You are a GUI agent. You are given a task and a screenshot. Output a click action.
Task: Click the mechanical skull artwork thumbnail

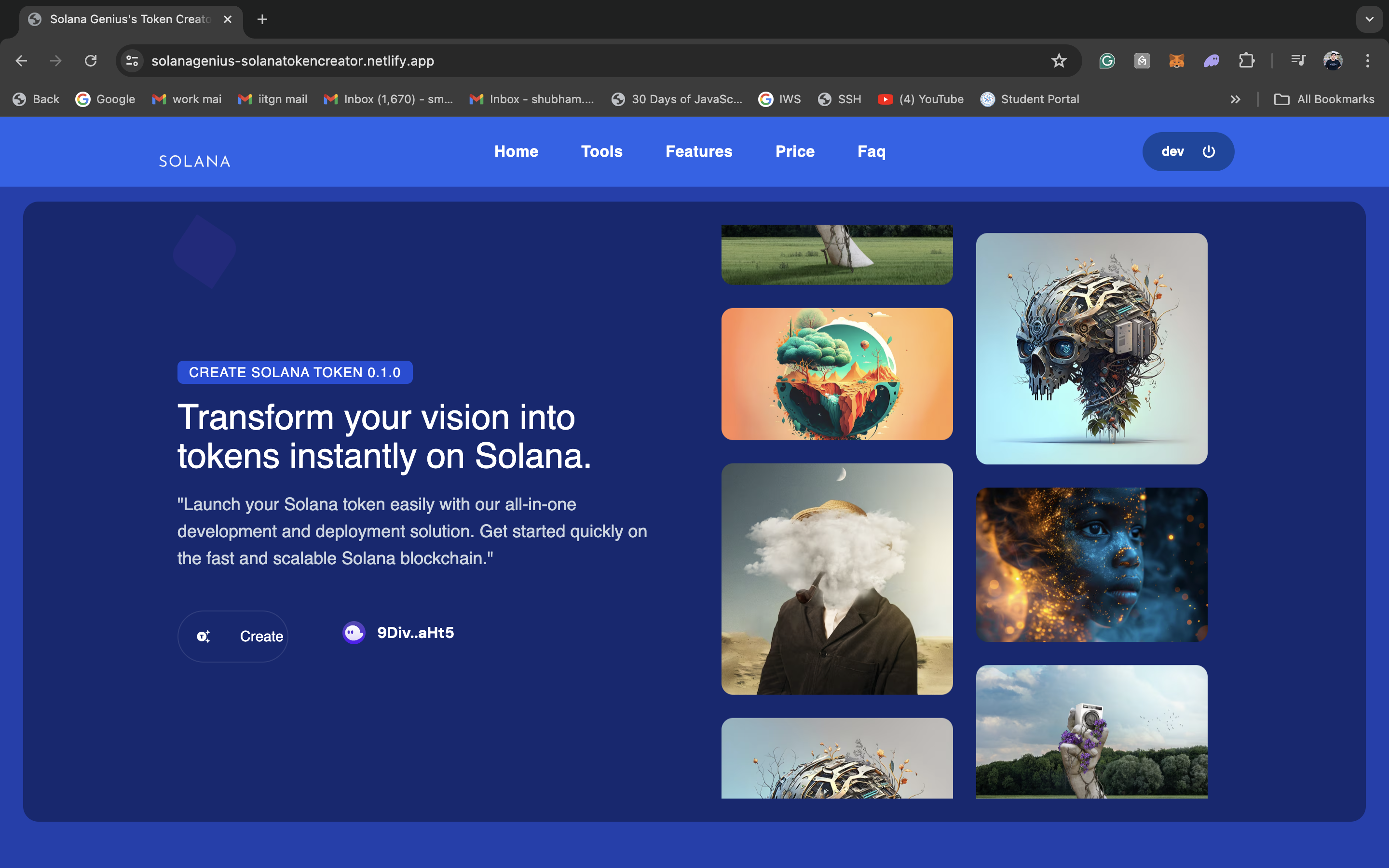click(x=1091, y=349)
